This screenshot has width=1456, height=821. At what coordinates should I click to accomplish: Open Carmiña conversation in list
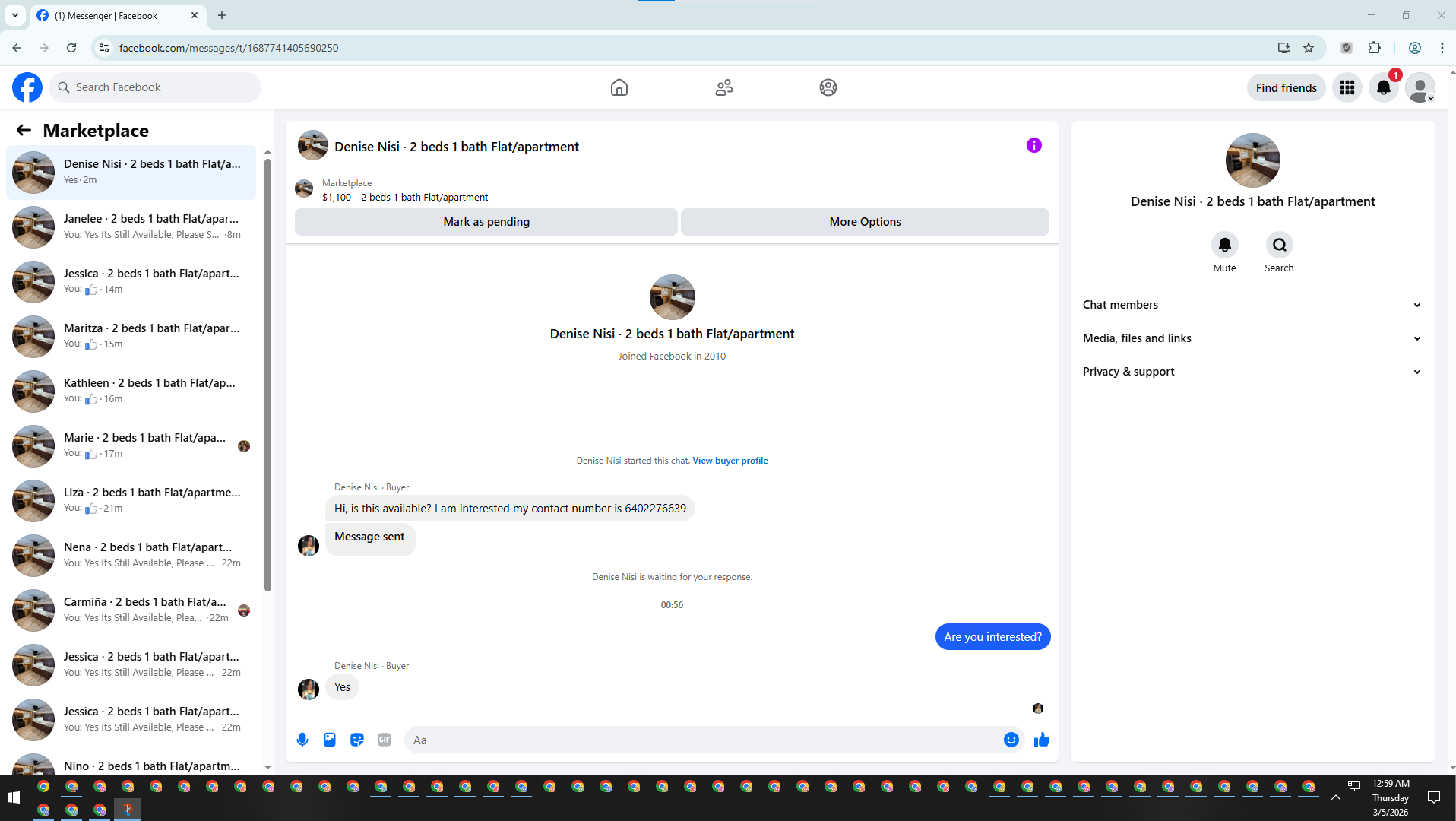(131, 610)
